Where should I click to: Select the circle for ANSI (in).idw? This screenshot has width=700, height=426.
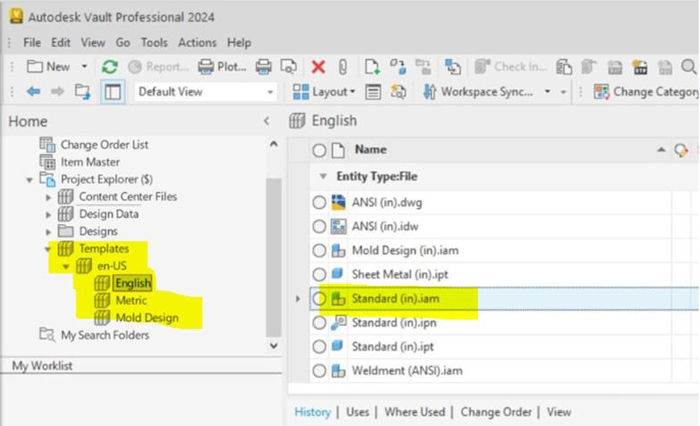pos(319,227)
